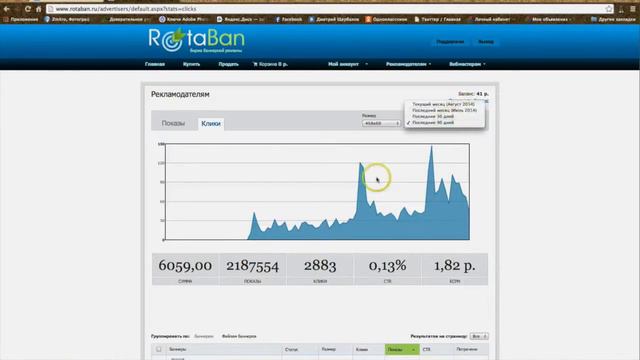The height and width of the screenshot is (360, 640).
Task: Select Последние 30 дней option
Action: click(x=433, y=116)
